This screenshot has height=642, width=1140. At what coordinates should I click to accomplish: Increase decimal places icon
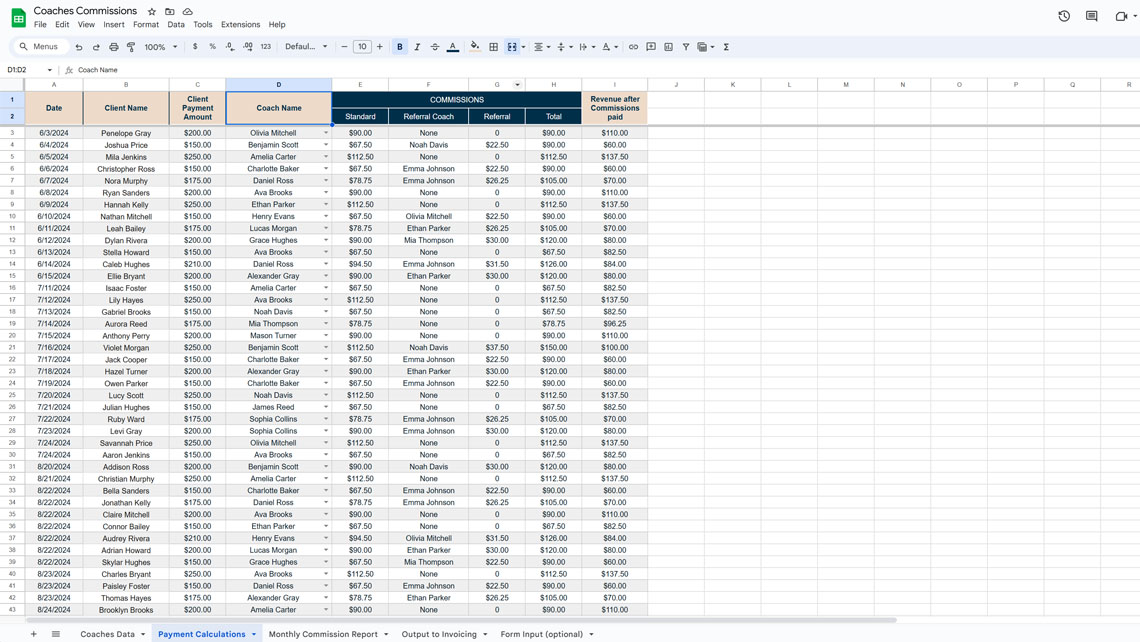pyautogui.click(x=248, y=47)
